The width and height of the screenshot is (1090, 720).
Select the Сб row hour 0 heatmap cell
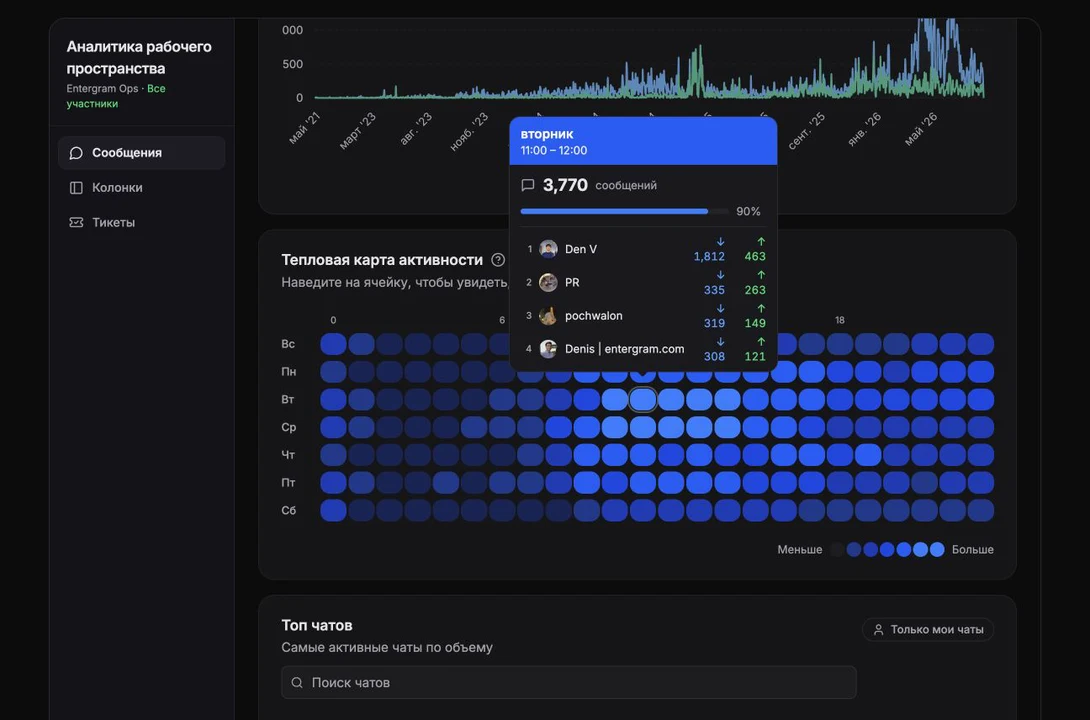pos(334,510)
